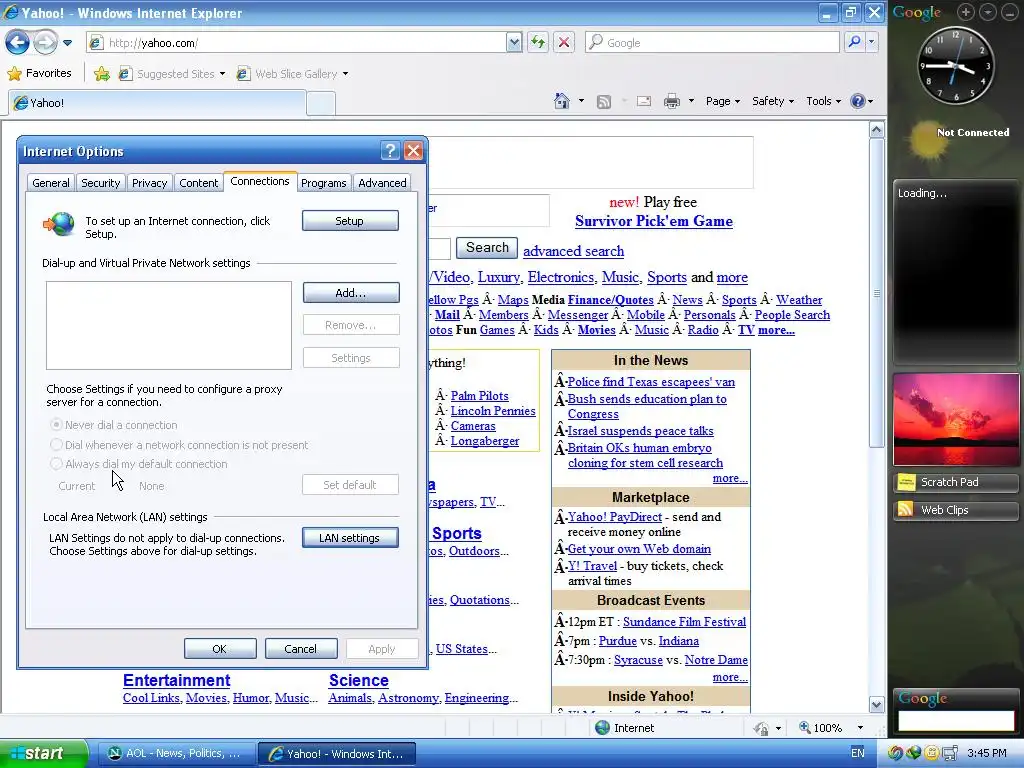The width and height of the screenshot is (1024, 768).
Task: Click the sunset slideshow thumbnail gadget
Action: [955, 419]
